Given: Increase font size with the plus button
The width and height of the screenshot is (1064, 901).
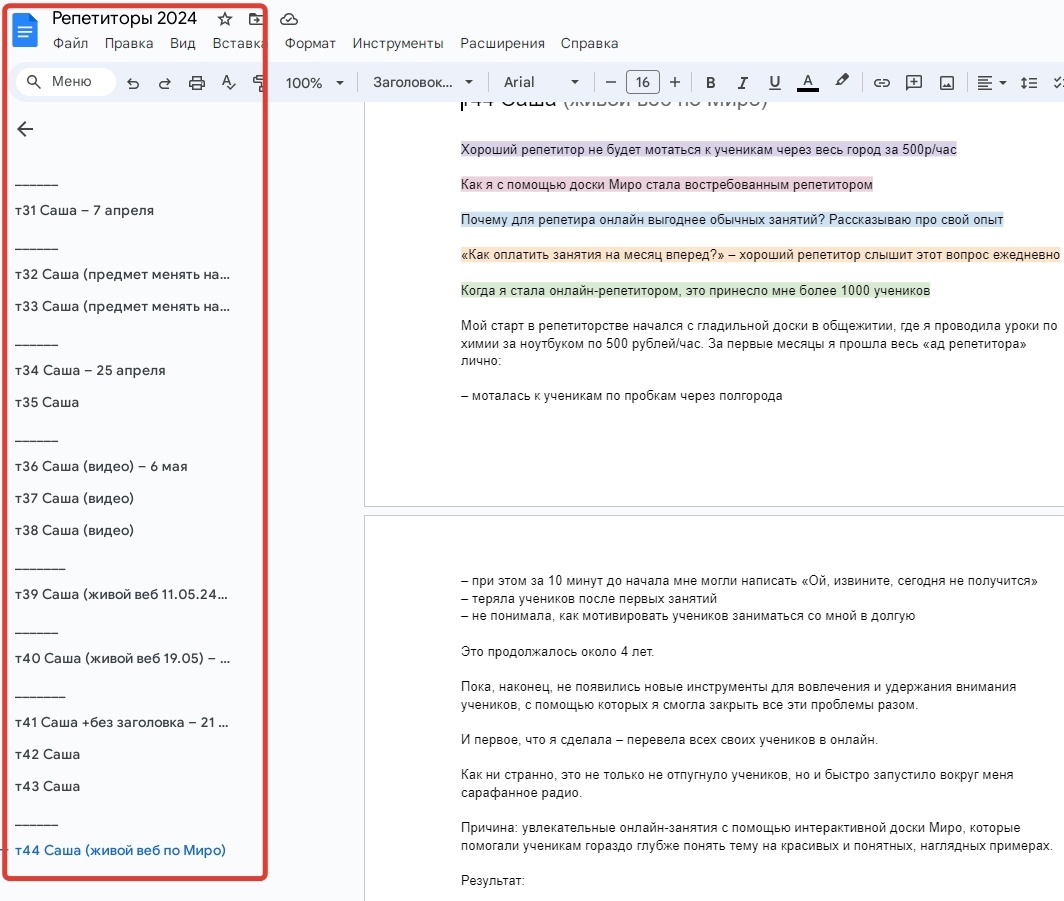Looking at the screenshot, I should tap(674, 82).
